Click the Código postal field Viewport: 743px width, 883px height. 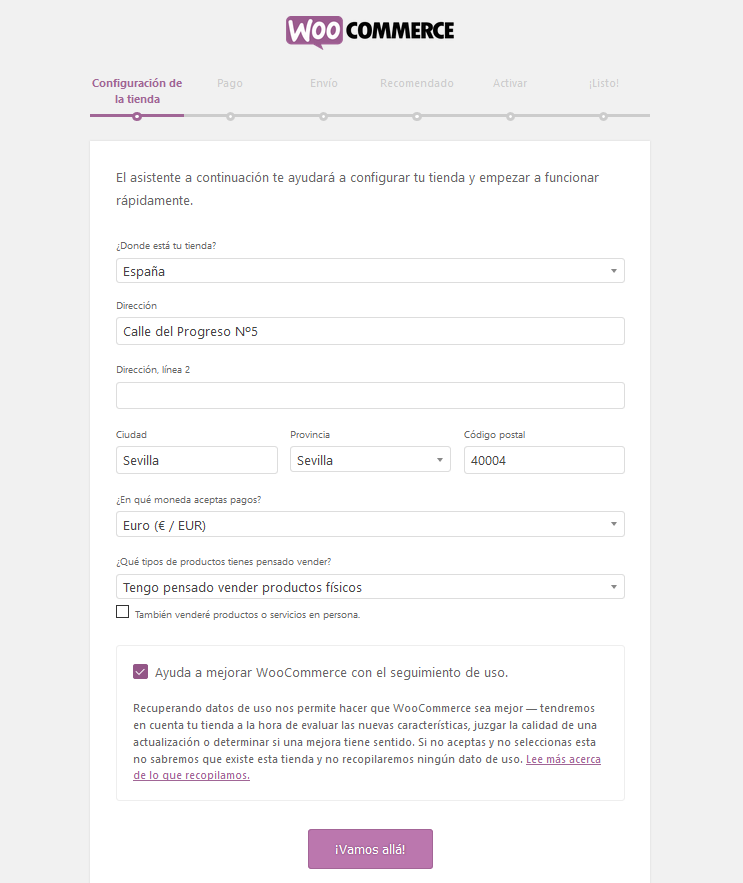click(x=544, y=460)
